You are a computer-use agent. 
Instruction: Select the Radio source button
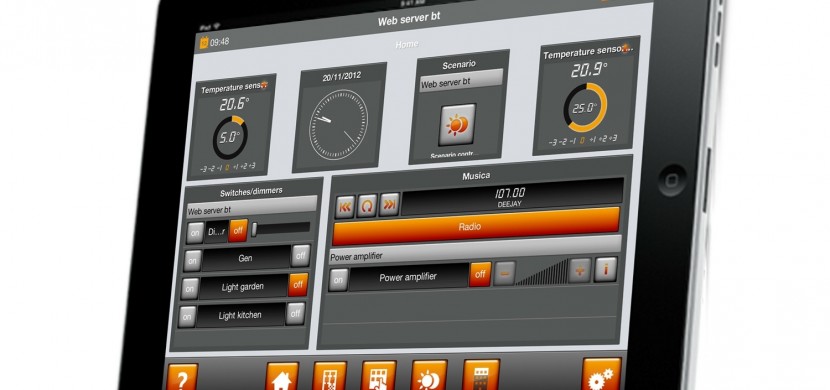click(x=476, y=226)
